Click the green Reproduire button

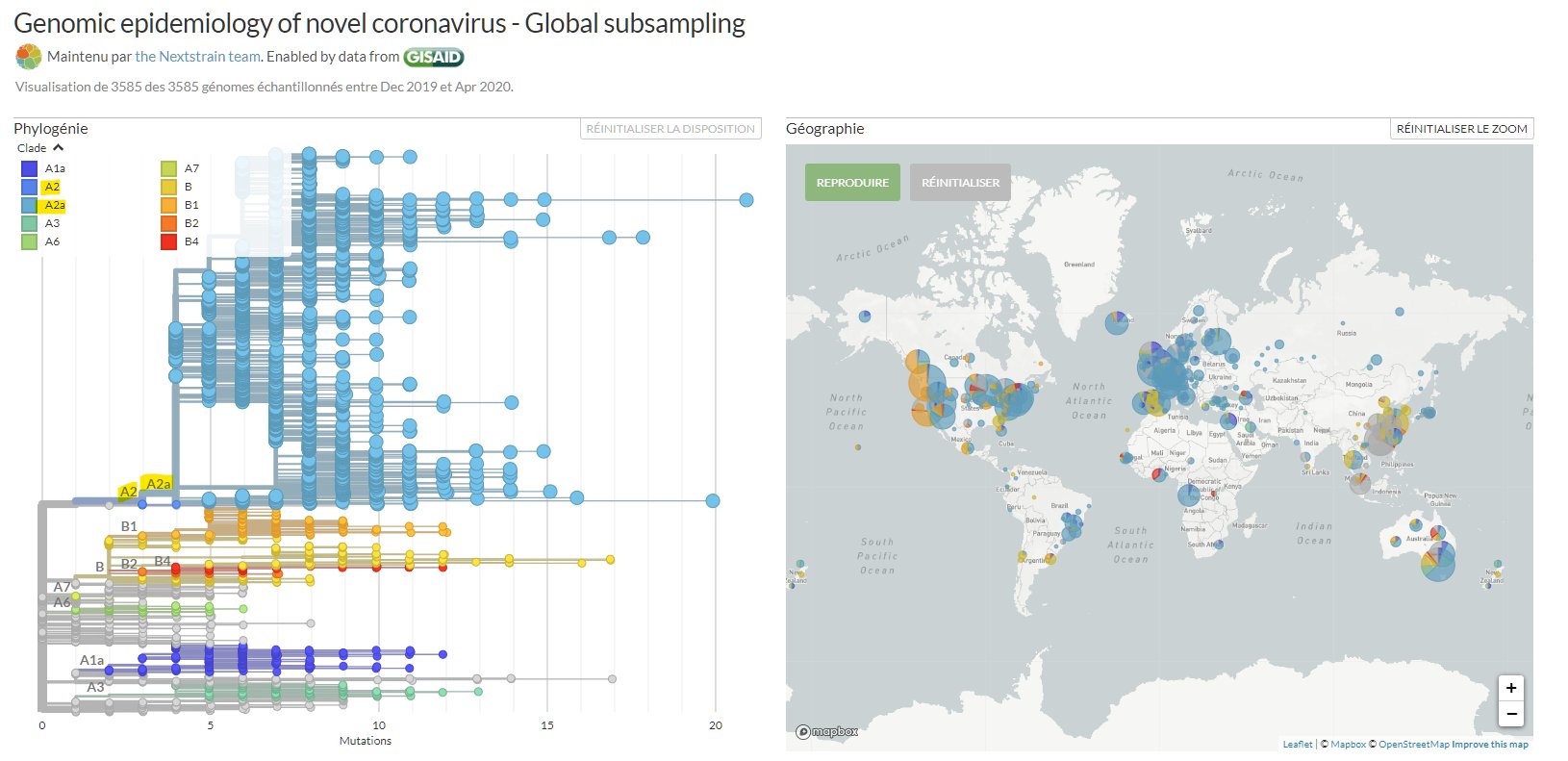[x=852, y=183]
